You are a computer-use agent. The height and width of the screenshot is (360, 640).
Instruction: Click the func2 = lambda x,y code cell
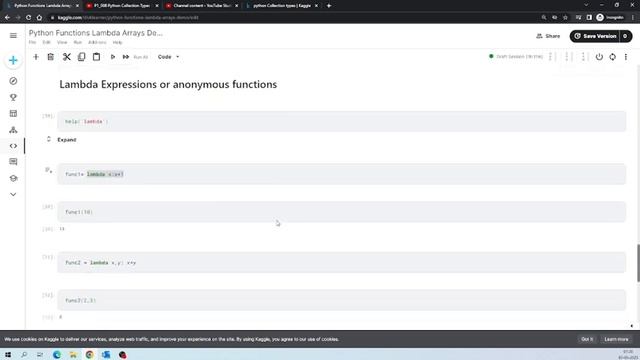tap(342, 262)
